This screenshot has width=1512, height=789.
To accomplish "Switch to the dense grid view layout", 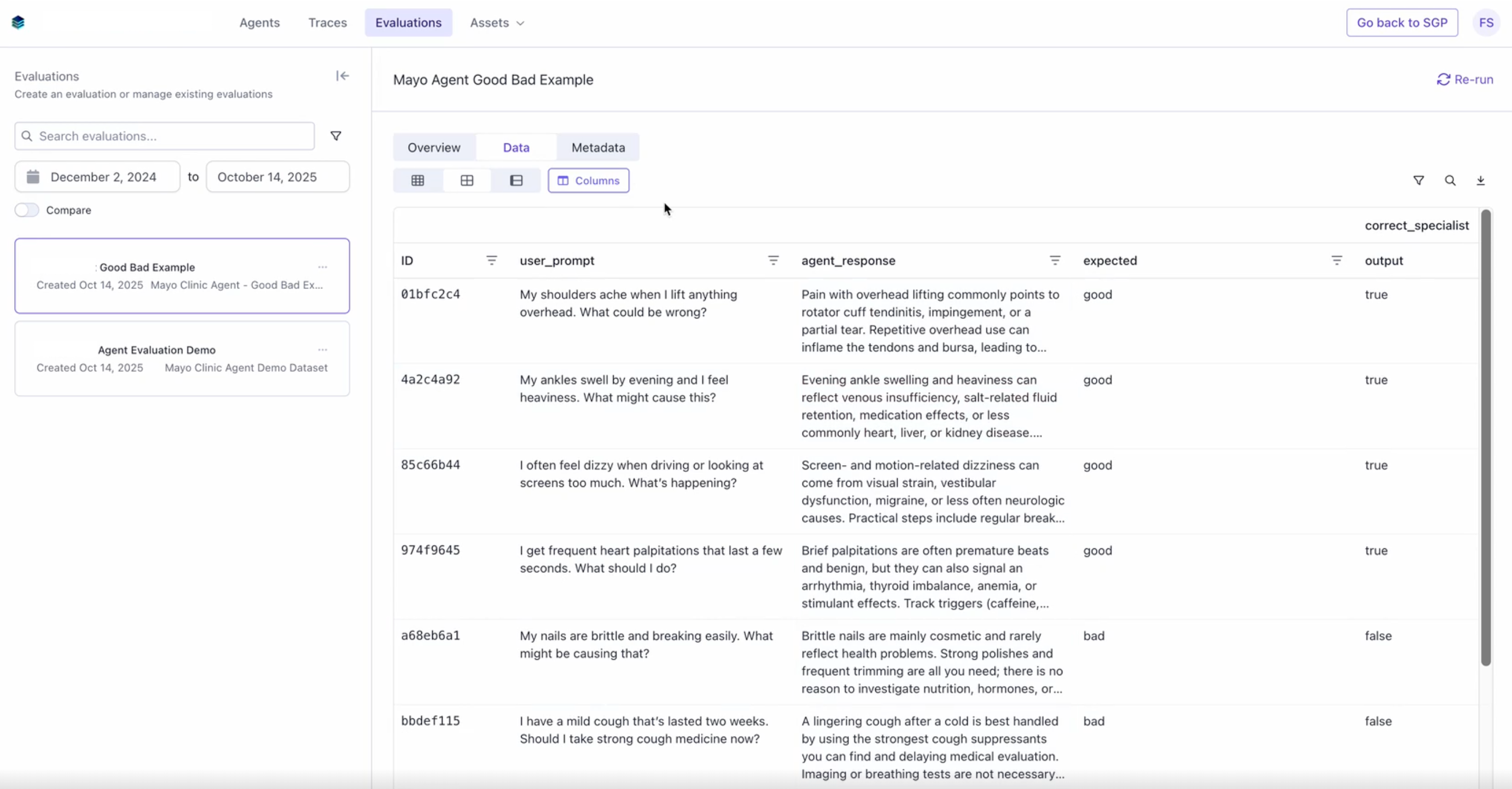I will tap(418, 180).
